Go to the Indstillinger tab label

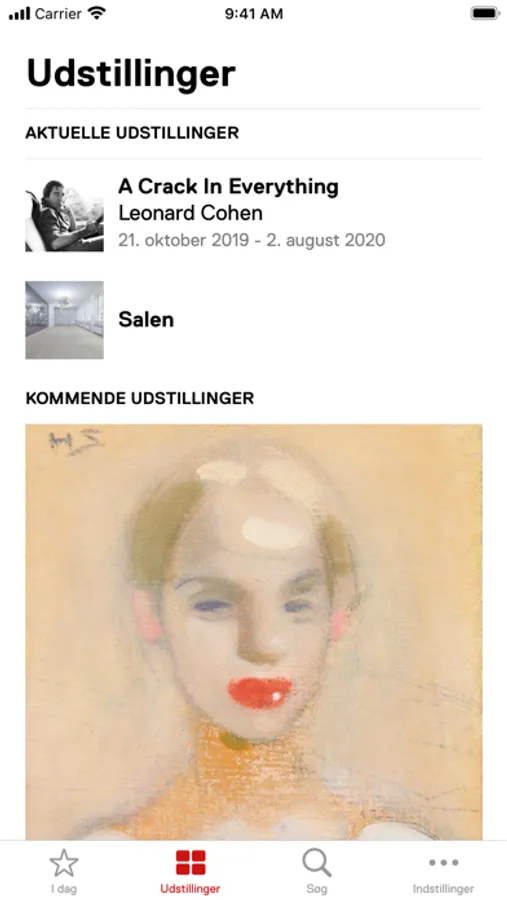[443, 889]
